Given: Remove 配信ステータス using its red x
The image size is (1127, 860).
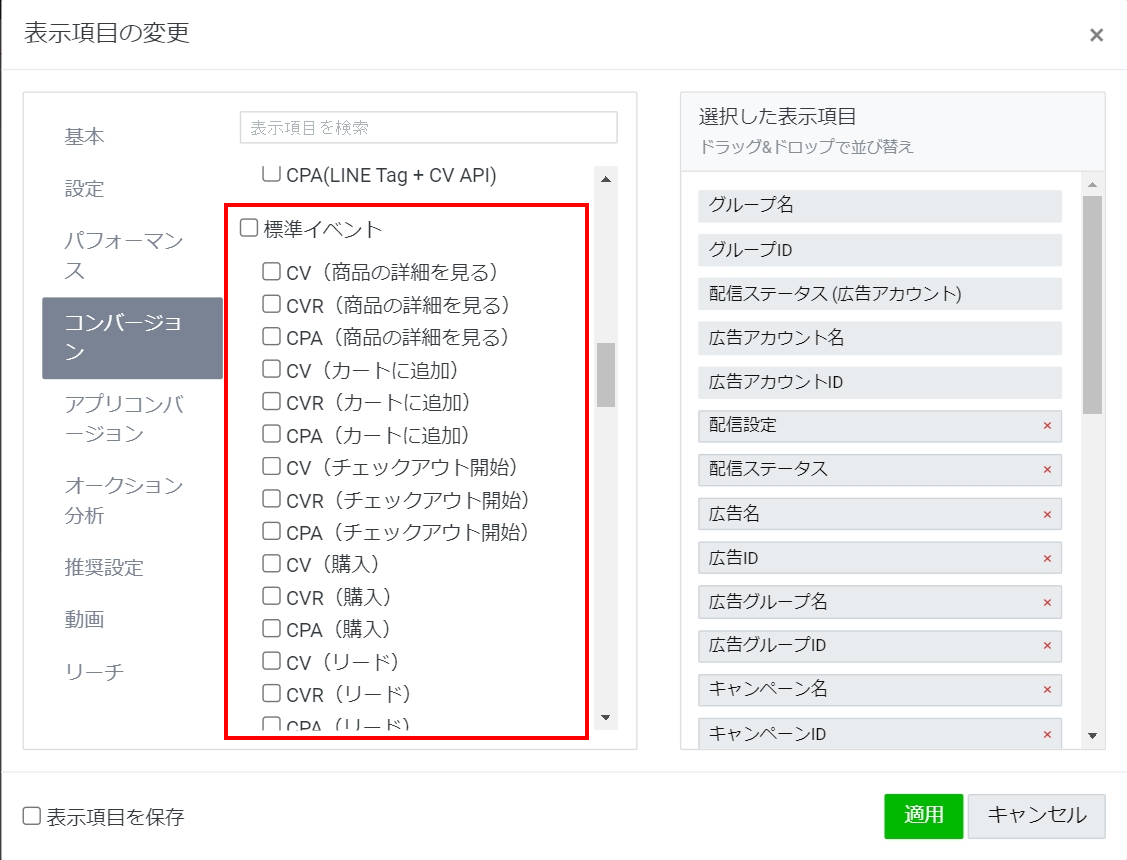Looking at the screenshot, I should tap(1047, 470).
